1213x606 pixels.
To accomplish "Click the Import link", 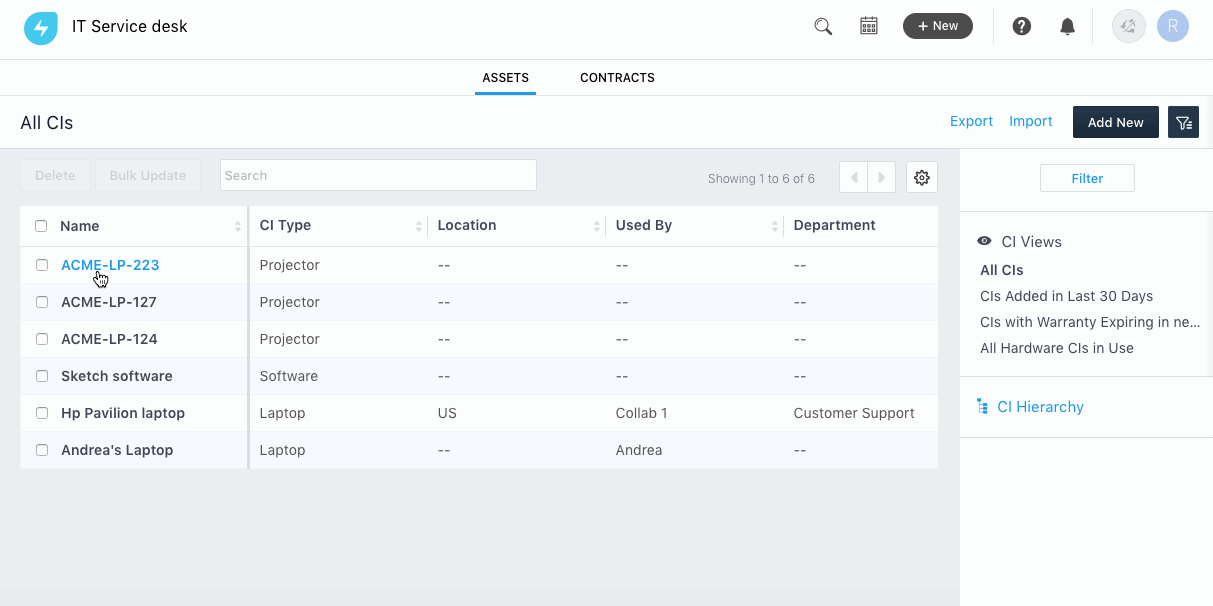I will [x=1031, y=121].
